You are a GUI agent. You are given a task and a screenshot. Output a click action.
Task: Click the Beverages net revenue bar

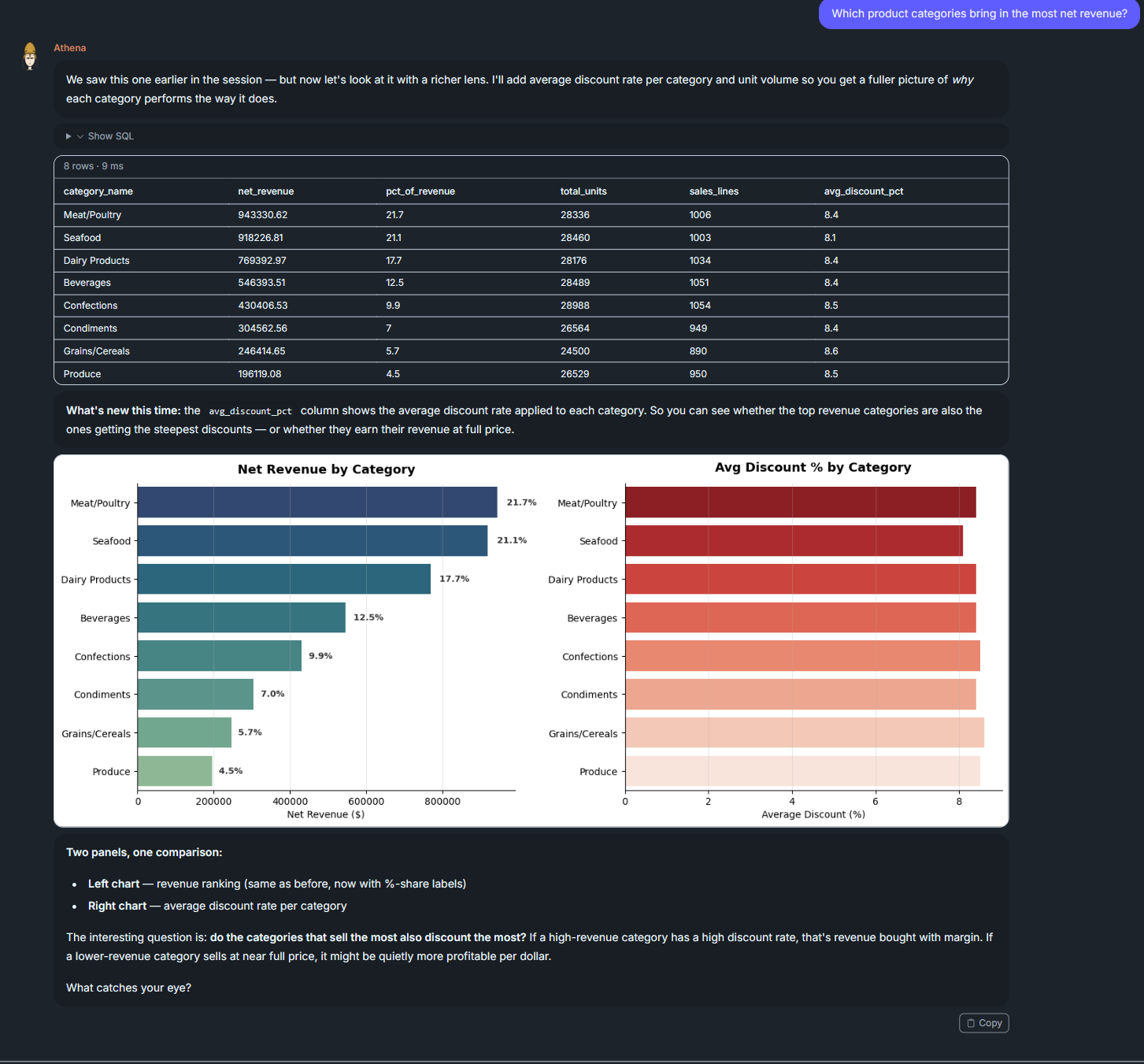[x=242, y=617]
